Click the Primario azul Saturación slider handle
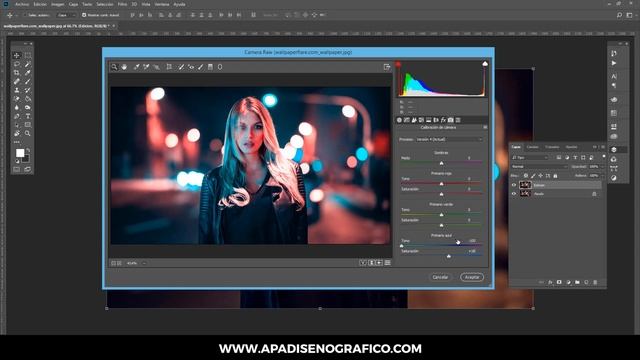The image size is (640, 360). [x=449, y=256]
